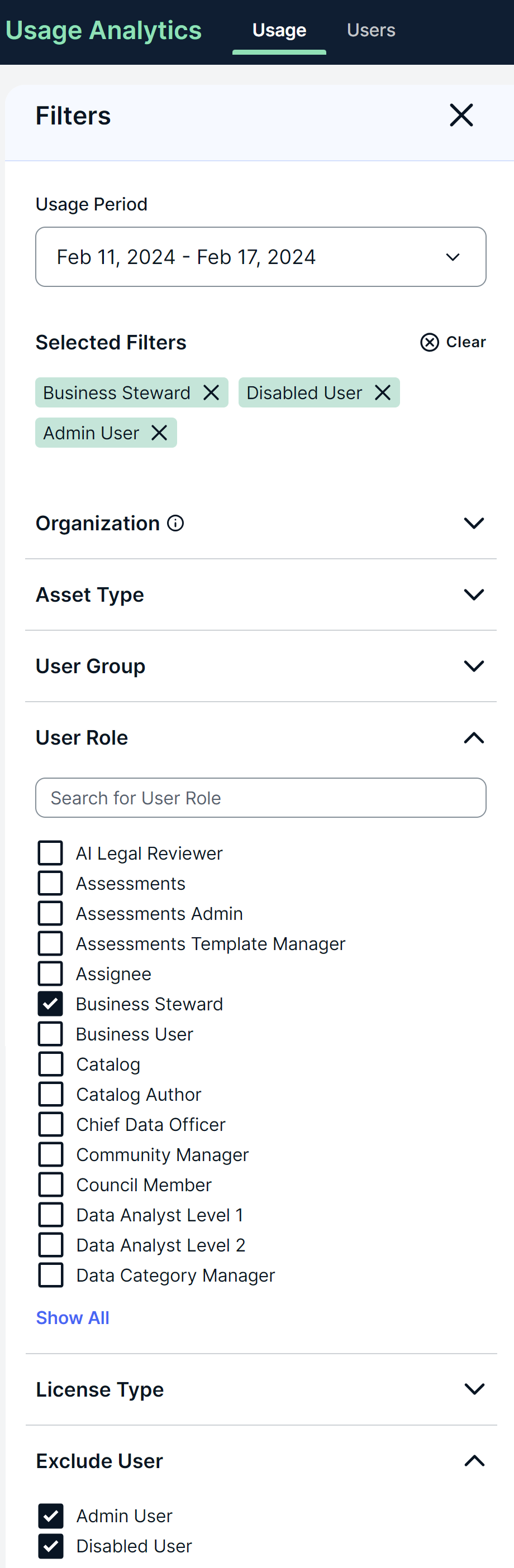Check the Catalog role checkbox
Image resolution: width=514 pixels, height=1568 pixels.
pos(50,1064)
